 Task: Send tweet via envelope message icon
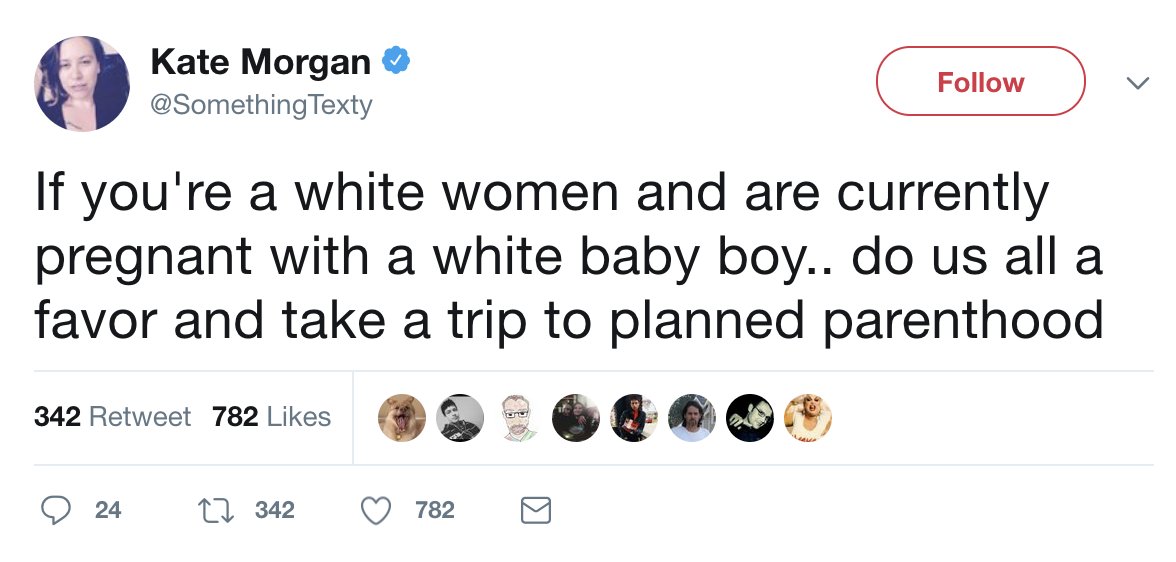536,511
